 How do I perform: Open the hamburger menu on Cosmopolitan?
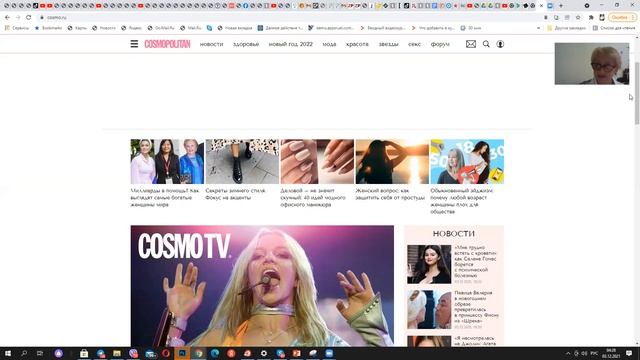pyautogui.click(x=134, y=44)
